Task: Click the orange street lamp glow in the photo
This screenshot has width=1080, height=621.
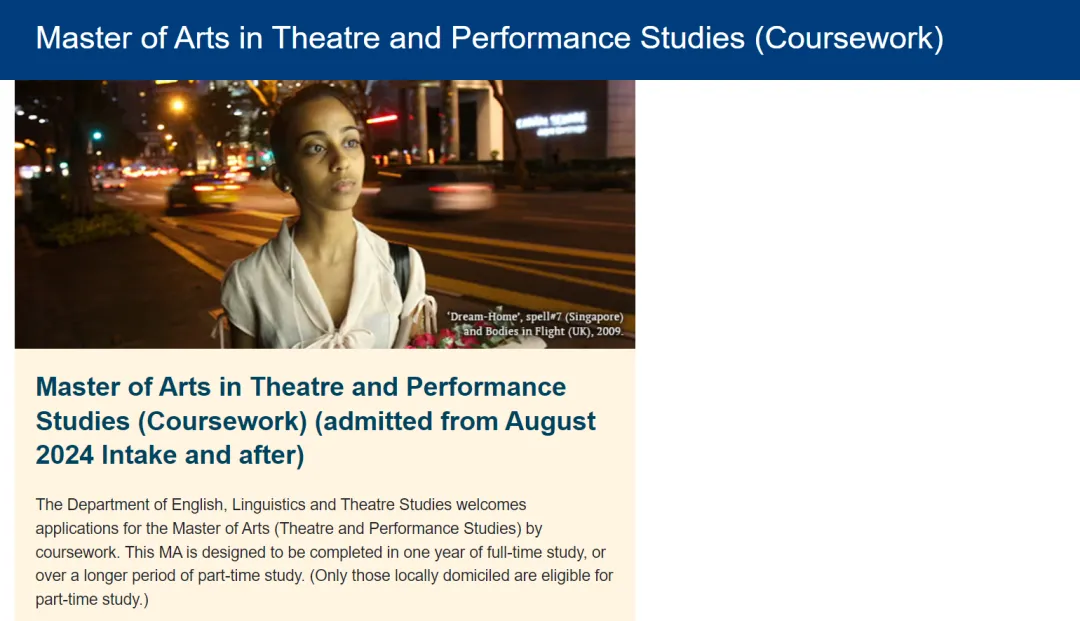Action: [x=178, y=105]
